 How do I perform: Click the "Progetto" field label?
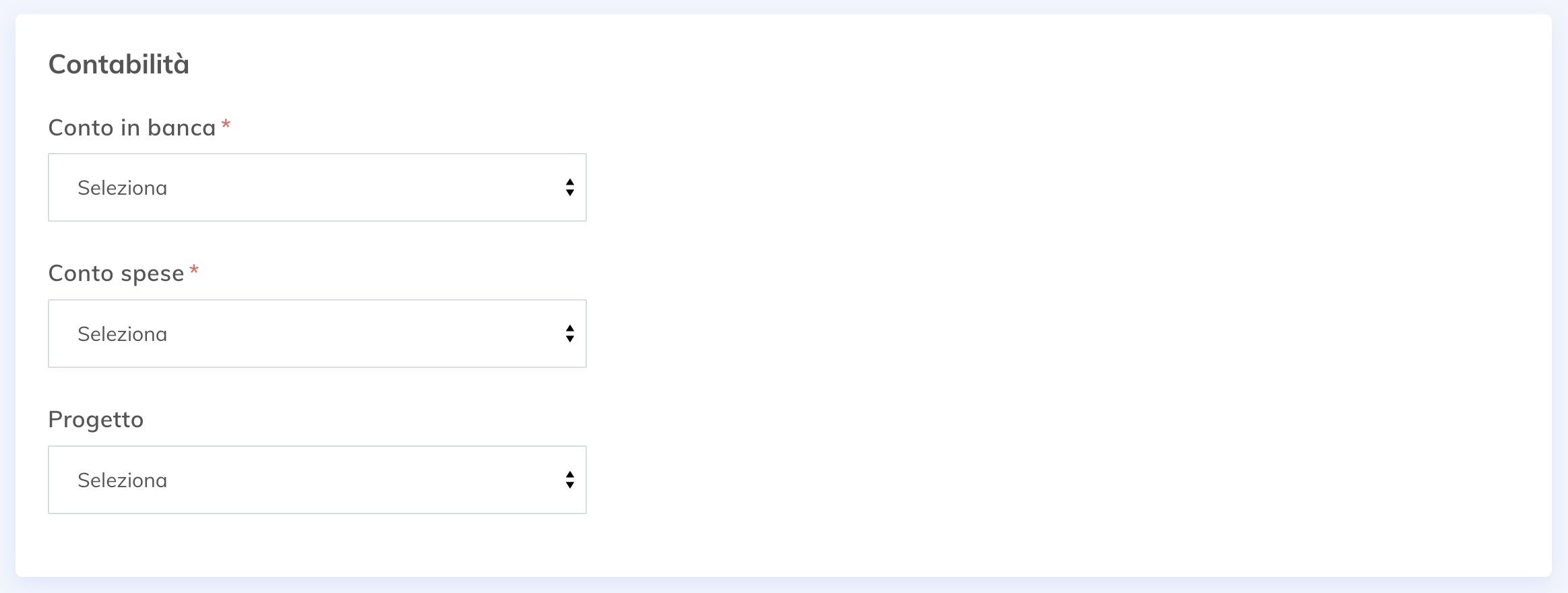pyautogui.click(x=96, y=420)
